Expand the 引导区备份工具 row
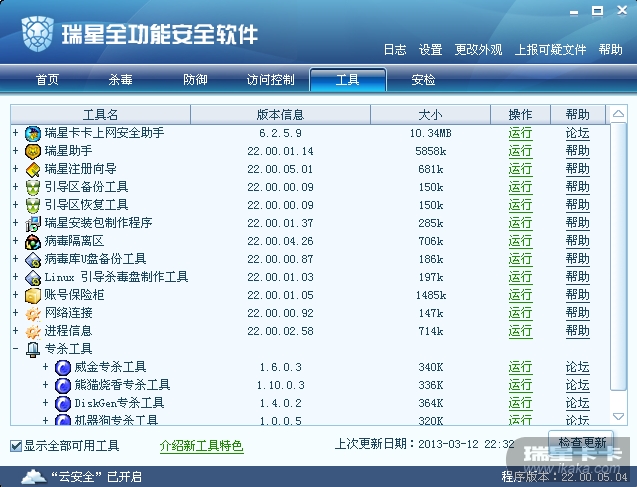637x487 pixels. [x=15, y=186]
